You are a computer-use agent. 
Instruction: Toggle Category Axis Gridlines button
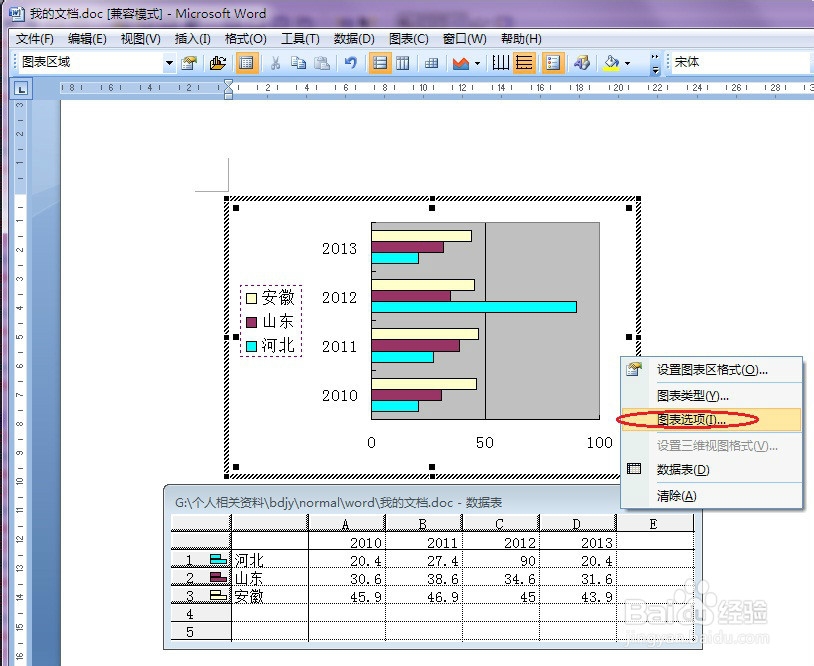tap(500, 63)
